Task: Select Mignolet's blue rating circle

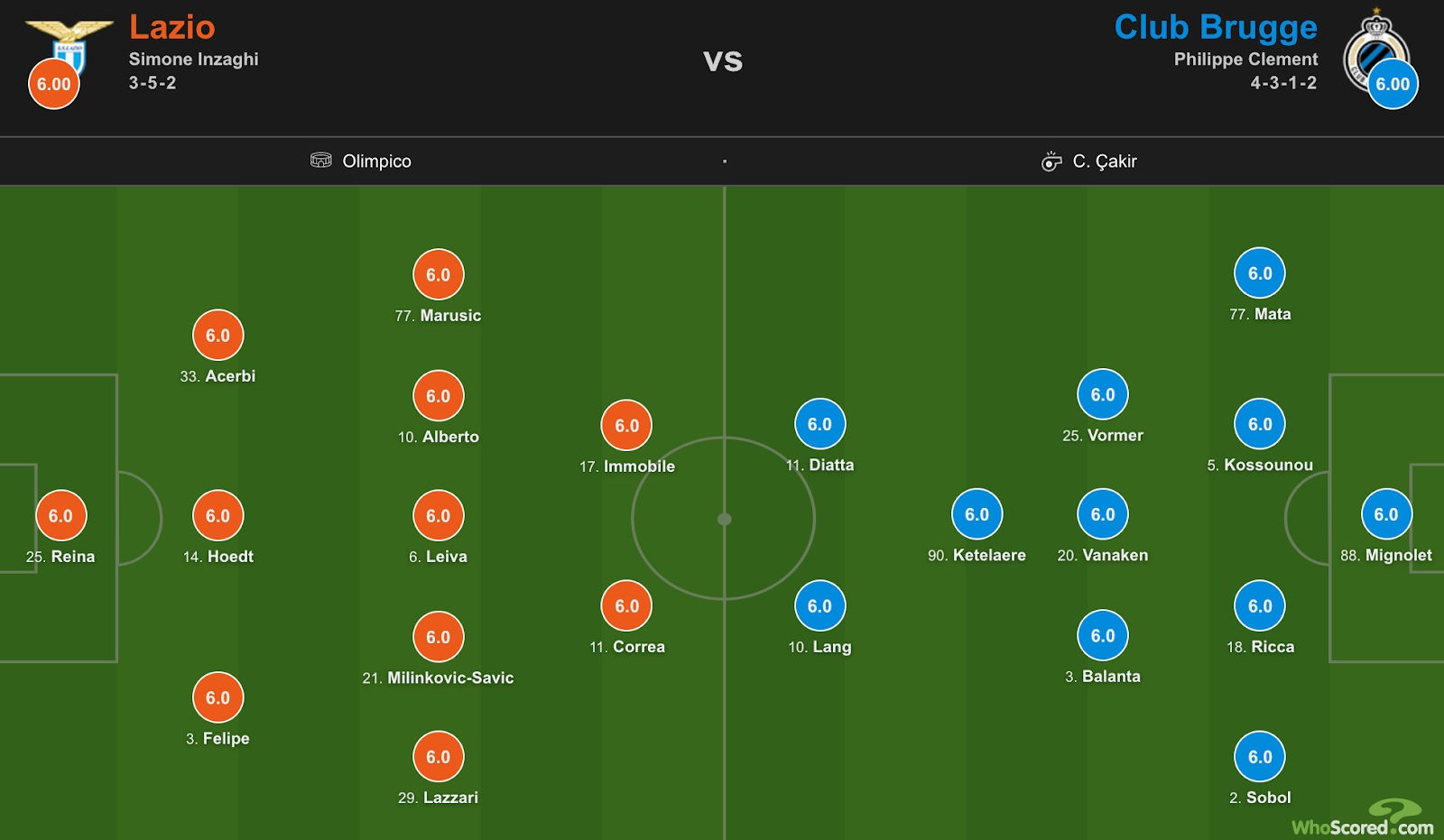Action: click(x=1386, y=514)
